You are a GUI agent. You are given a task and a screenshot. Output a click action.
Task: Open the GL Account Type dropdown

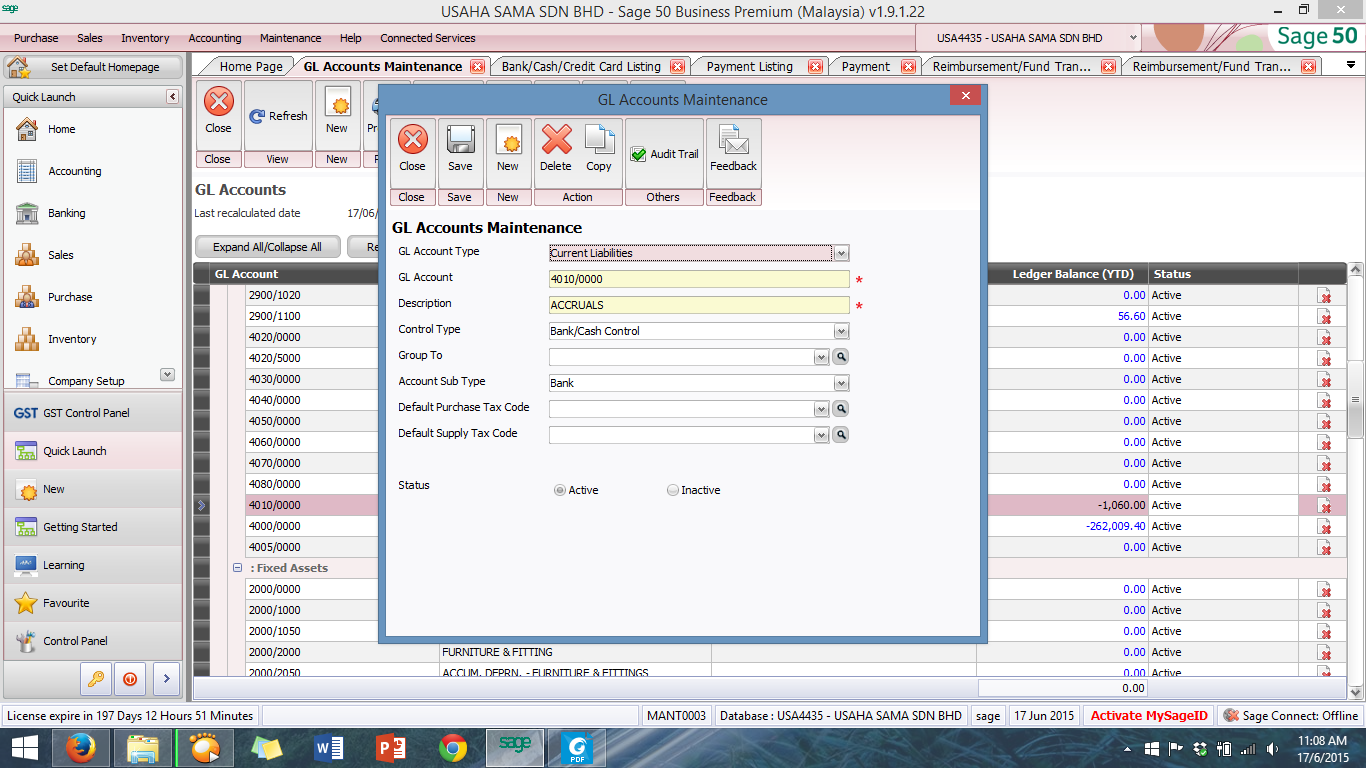click(x=842, y=253)
